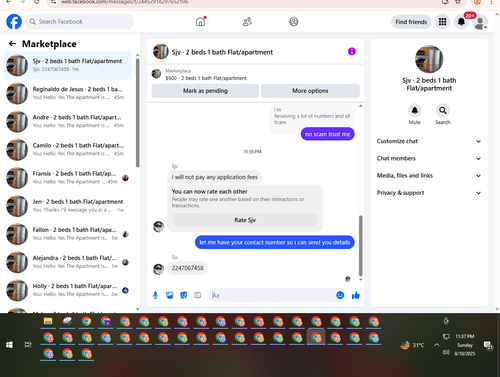Click the chat header listing thumbnail
The width and height of the screenshot is (500, 377).
[x=161, y=51]
